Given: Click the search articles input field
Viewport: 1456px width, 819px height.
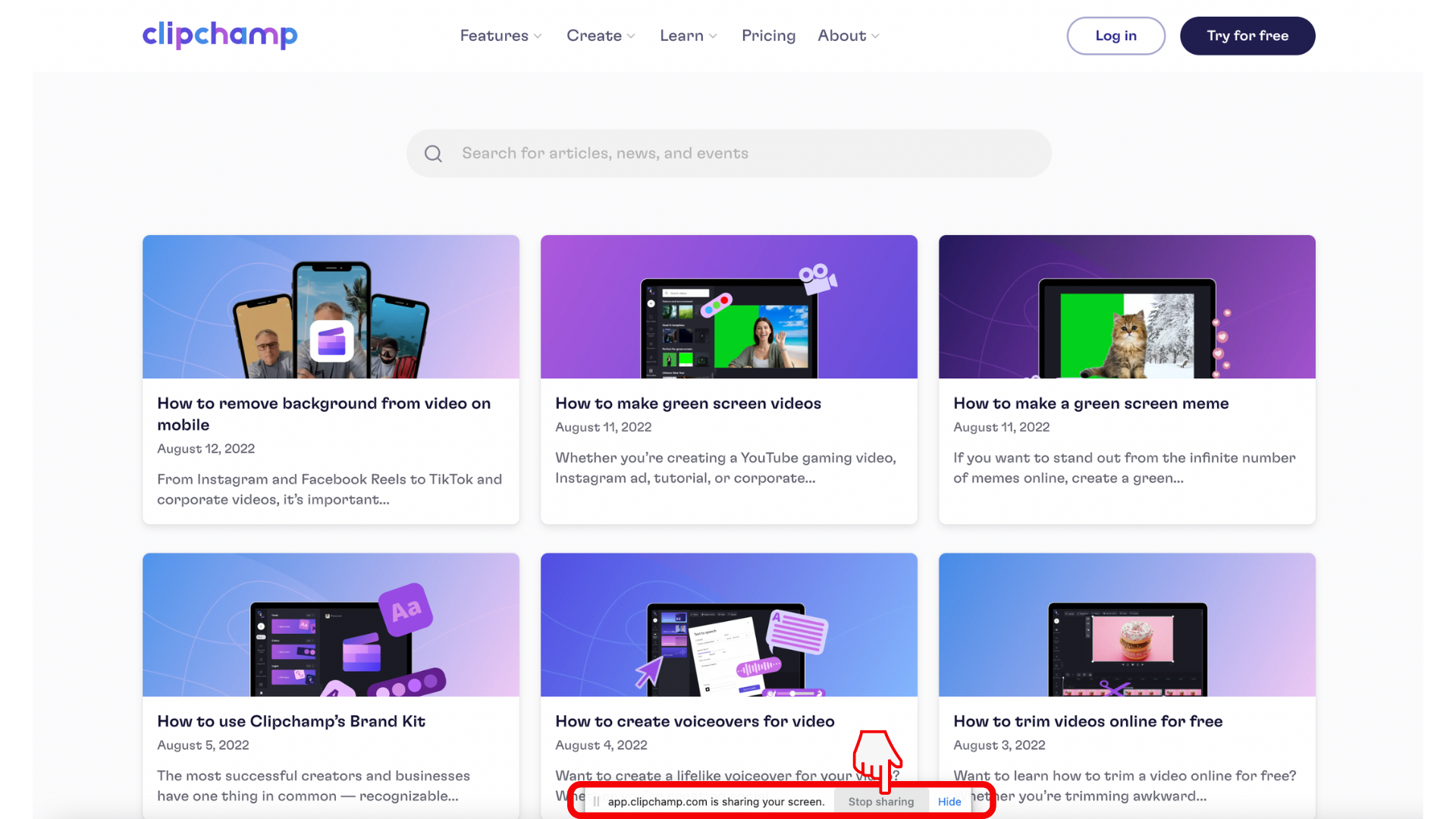Looking at the screenshot, I should pyautogui.click(x=728, y=152).
